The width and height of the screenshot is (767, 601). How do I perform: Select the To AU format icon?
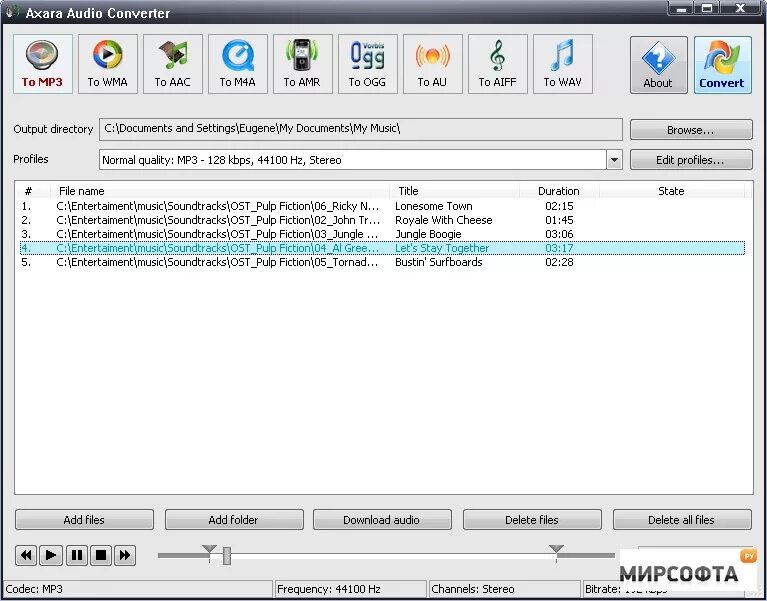coord(432,64)
